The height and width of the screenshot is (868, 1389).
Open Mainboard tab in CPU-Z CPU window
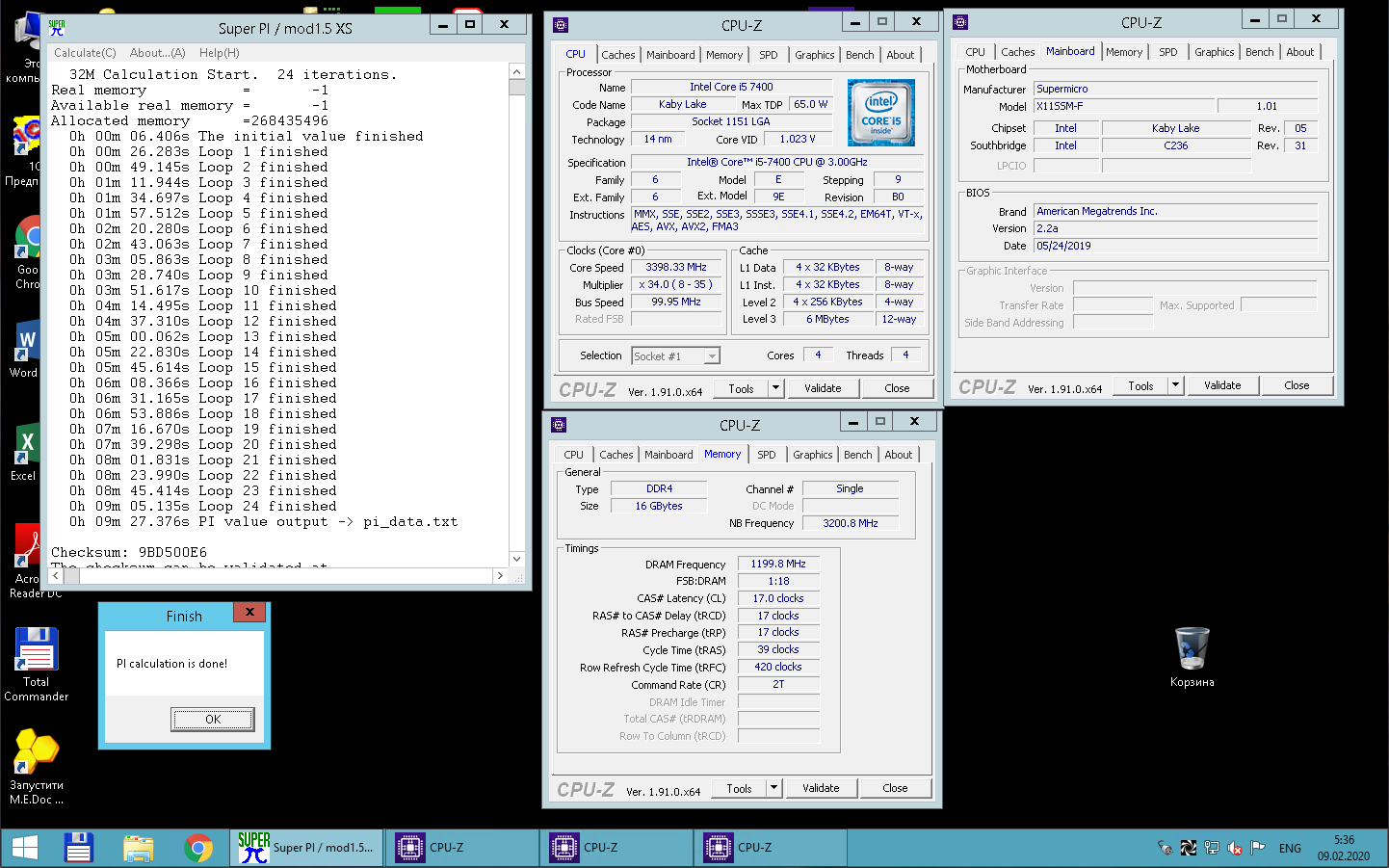tap(670, 55)
